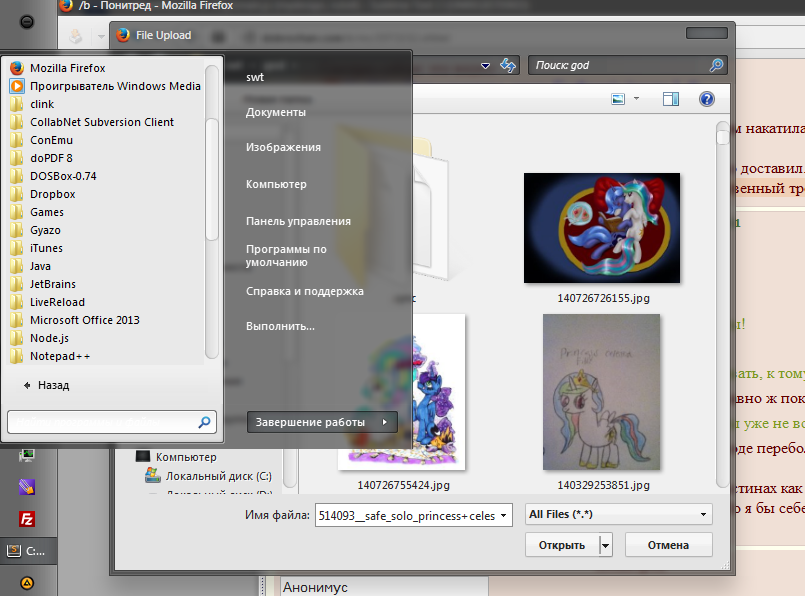Open Панель управления from the Start menu
The width and height of the screenshot is (805, 596).
point(298,221)
